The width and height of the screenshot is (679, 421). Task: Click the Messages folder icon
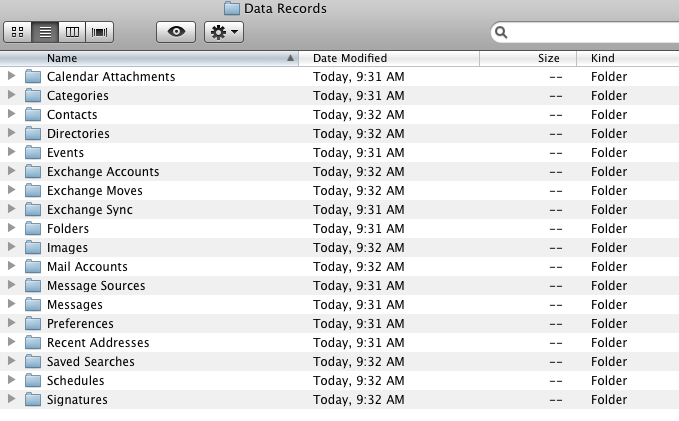(x=33, y=304)
